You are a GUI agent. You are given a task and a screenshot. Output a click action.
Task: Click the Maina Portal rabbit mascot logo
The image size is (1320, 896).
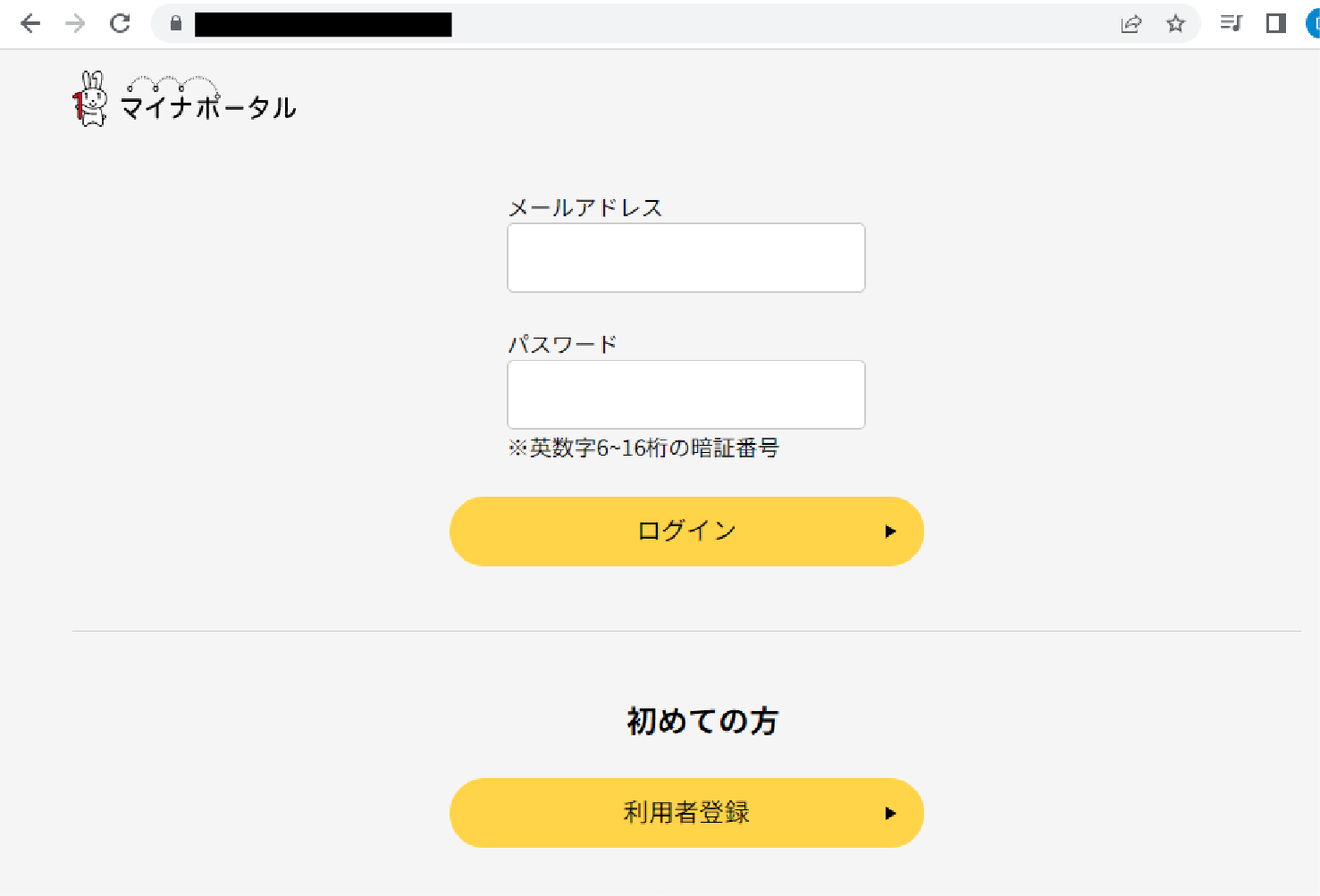pos(88,98)
